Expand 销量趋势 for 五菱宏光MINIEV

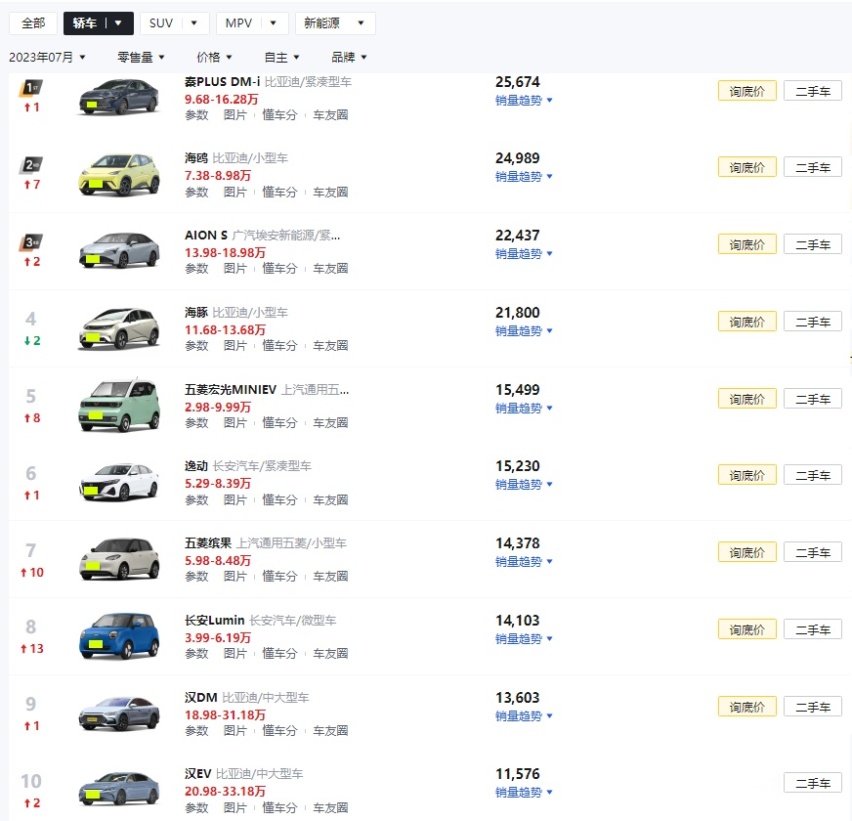[523, 408]
